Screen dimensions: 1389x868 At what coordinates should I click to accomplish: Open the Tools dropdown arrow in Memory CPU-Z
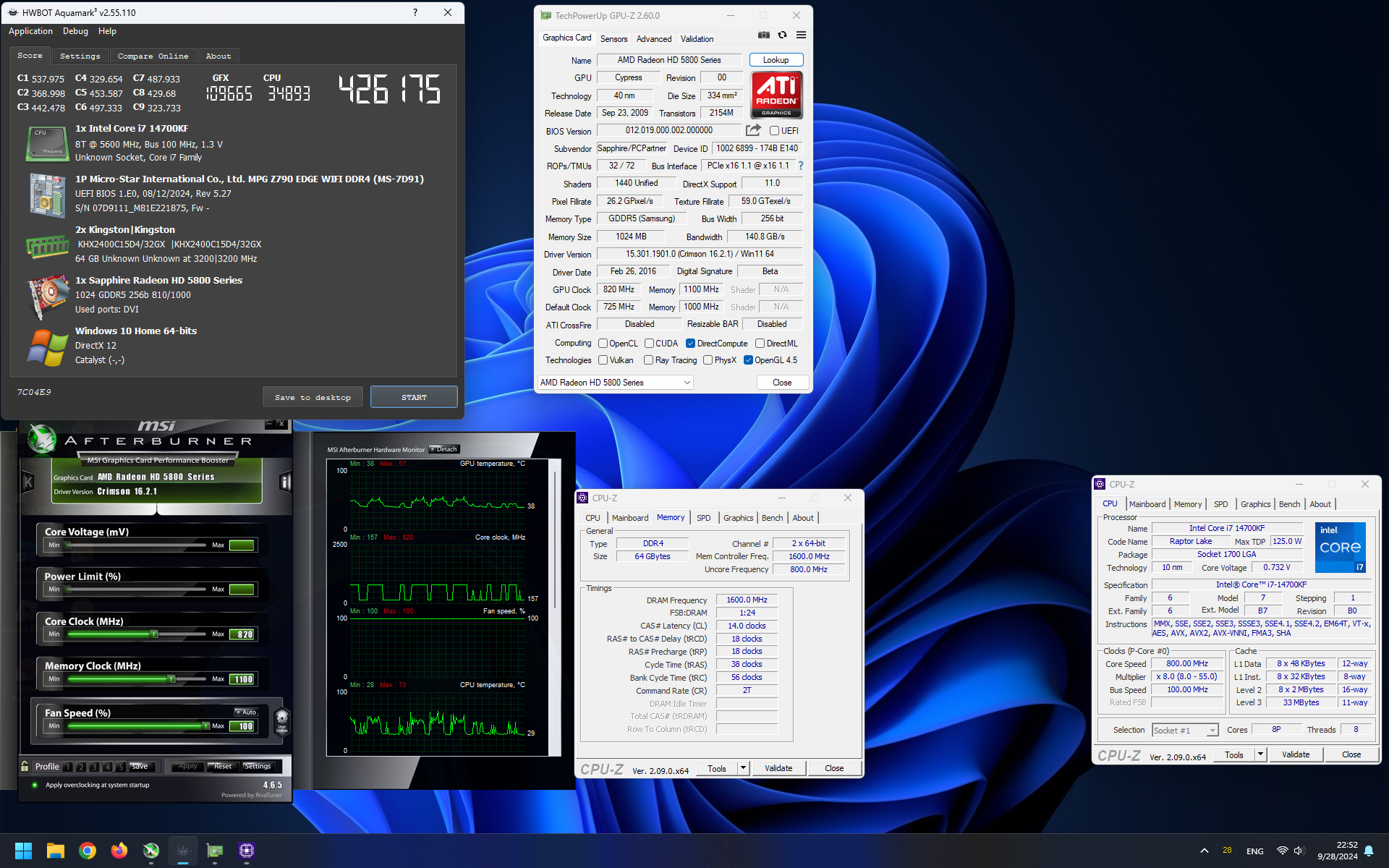(x=742, y=768)
